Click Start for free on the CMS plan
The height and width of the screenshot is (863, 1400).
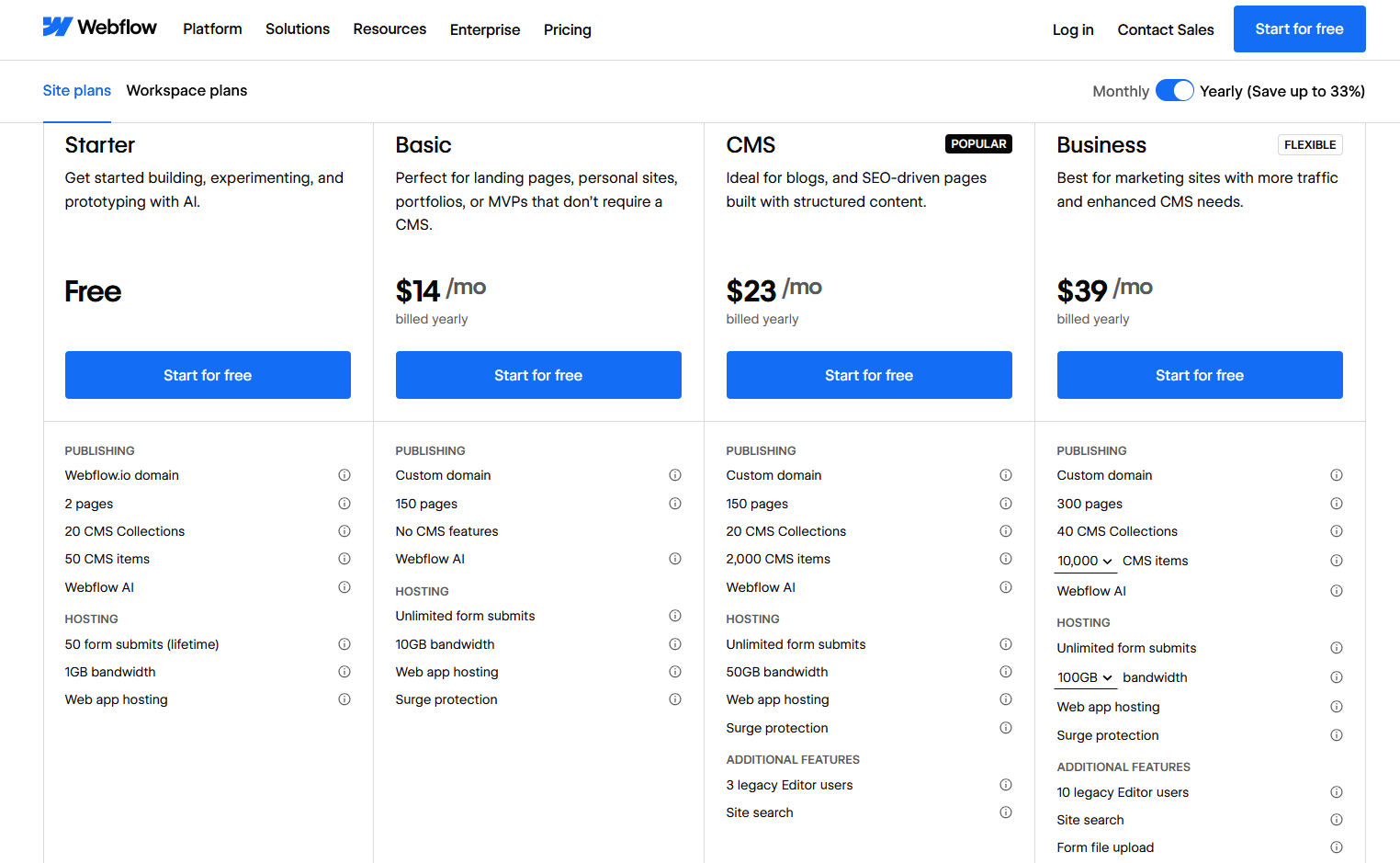click(x=869, y=375)
